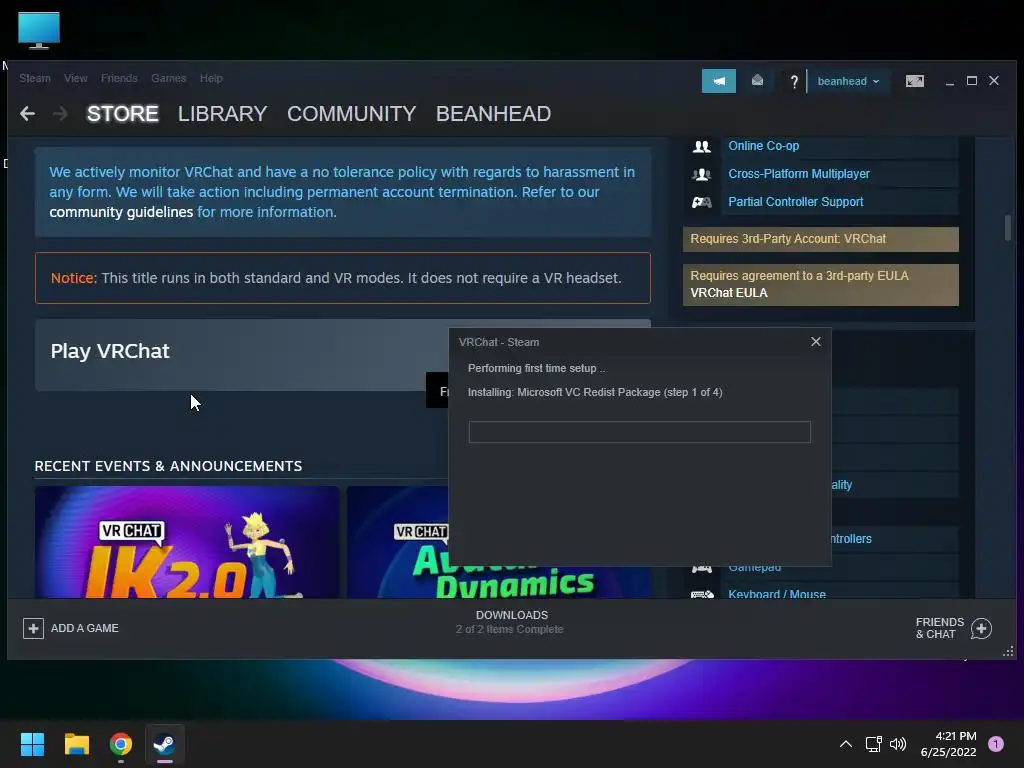Image resolution: width=1024 pixels, height=768 pixels.
Task: Click the Partial Controller Support gamepad icon
Action: pyautogui.click(x=701, y=202)
